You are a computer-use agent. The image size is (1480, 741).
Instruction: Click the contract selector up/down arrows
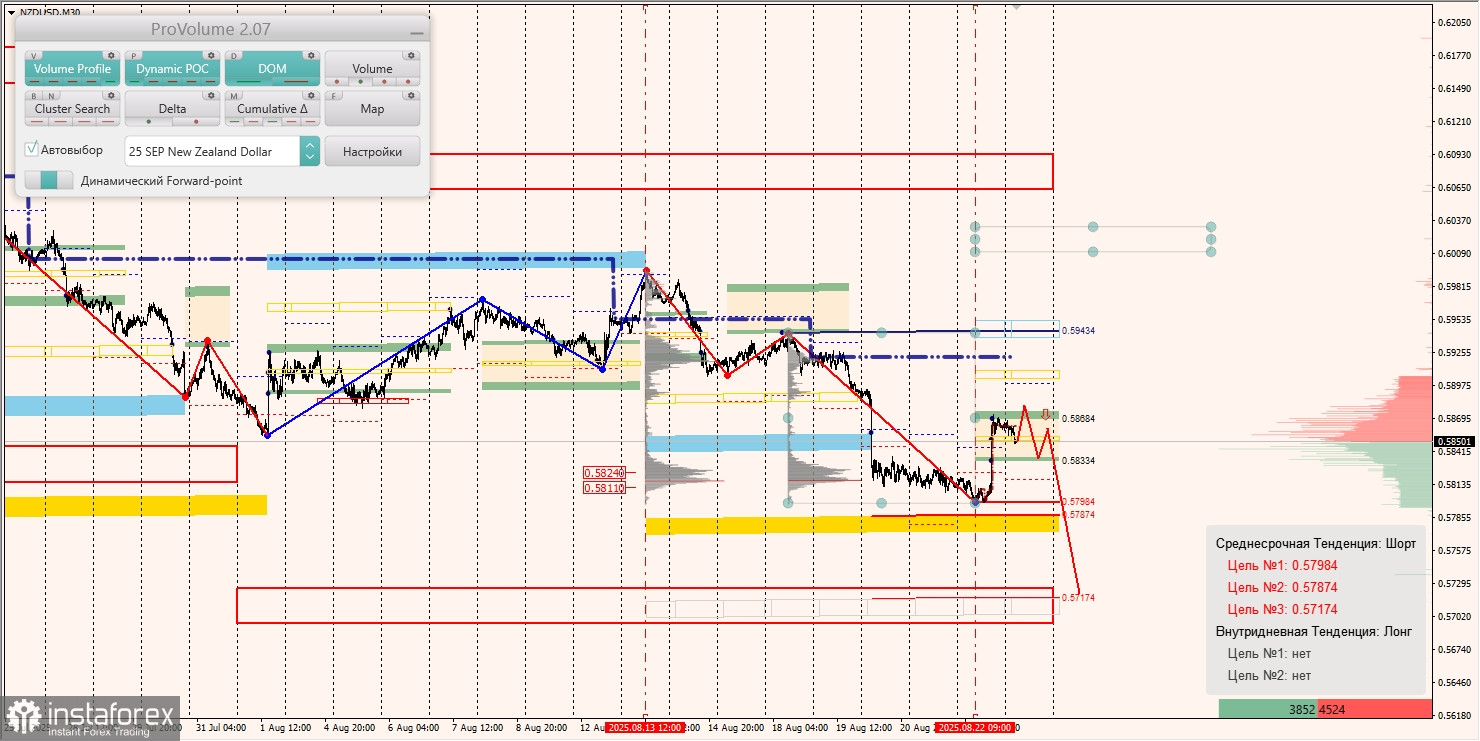tap(310, 151)
